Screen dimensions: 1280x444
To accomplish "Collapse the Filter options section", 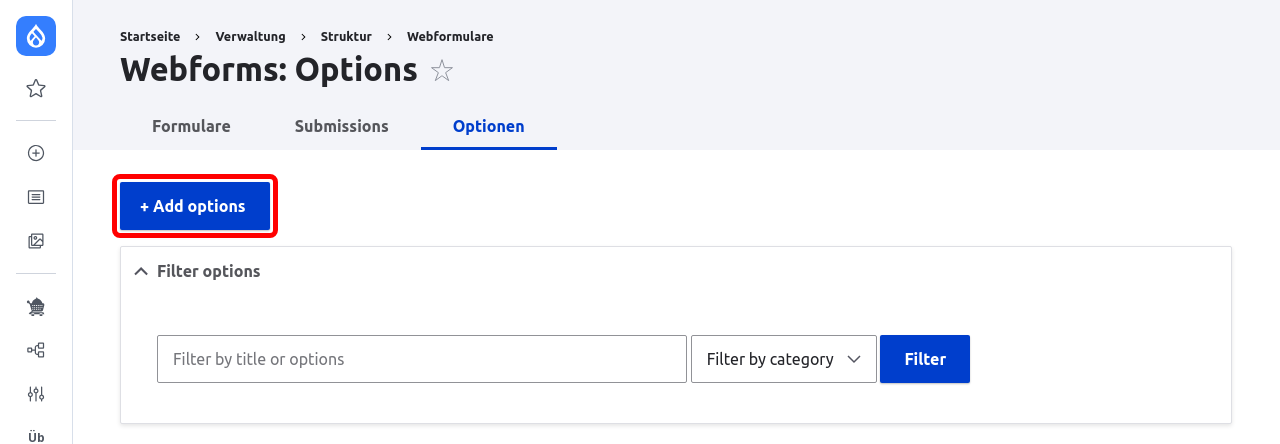I will click(x=197, y=271).
